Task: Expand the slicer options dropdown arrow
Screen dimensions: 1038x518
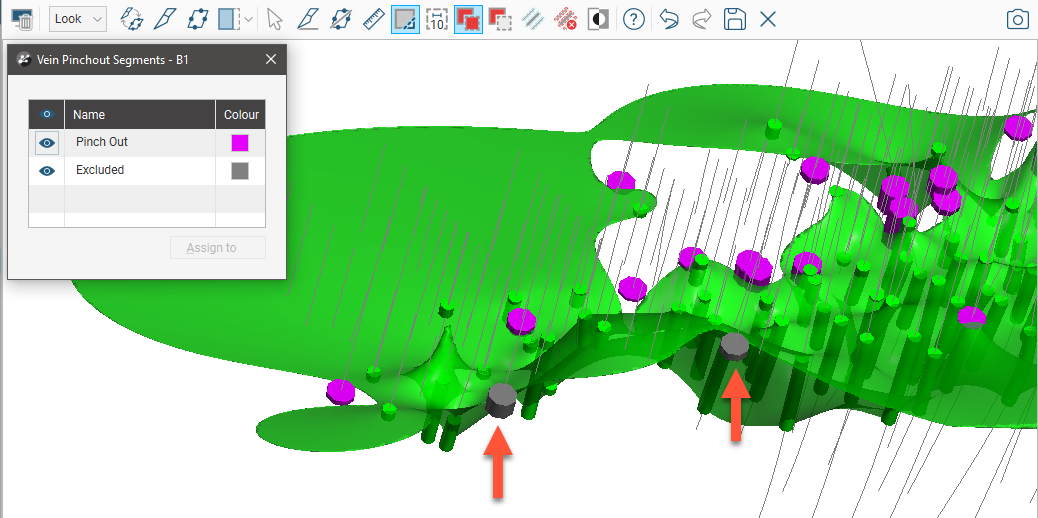Action: coord(249,19)
